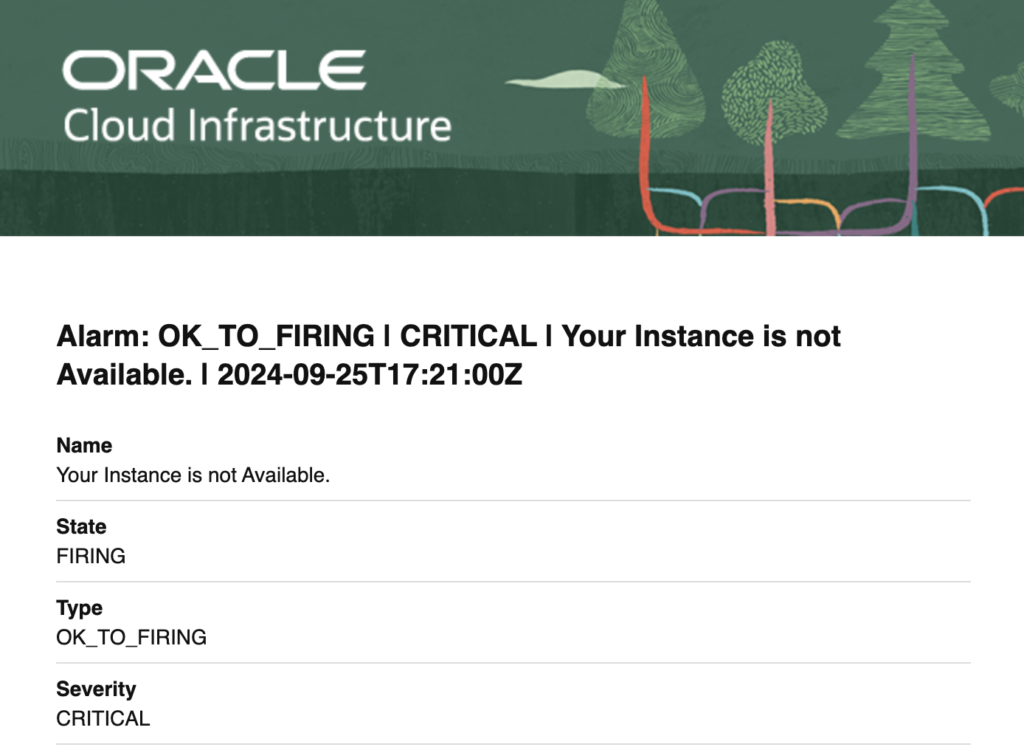Click the ORACLE logo wordmark
This screenshot has height=750, width=1024.
[x=214, y=71]
